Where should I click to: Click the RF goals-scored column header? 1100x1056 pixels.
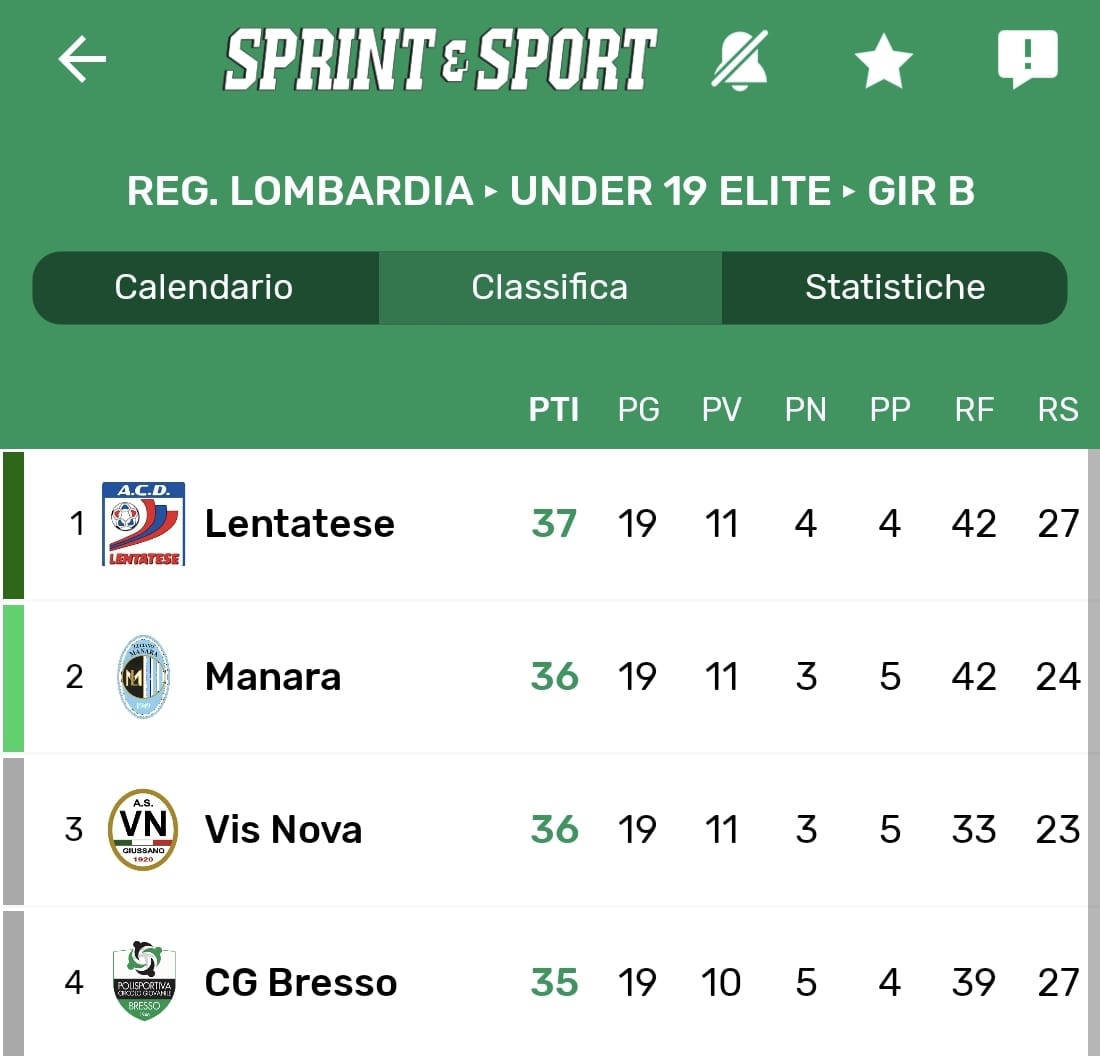coord(974,410)
